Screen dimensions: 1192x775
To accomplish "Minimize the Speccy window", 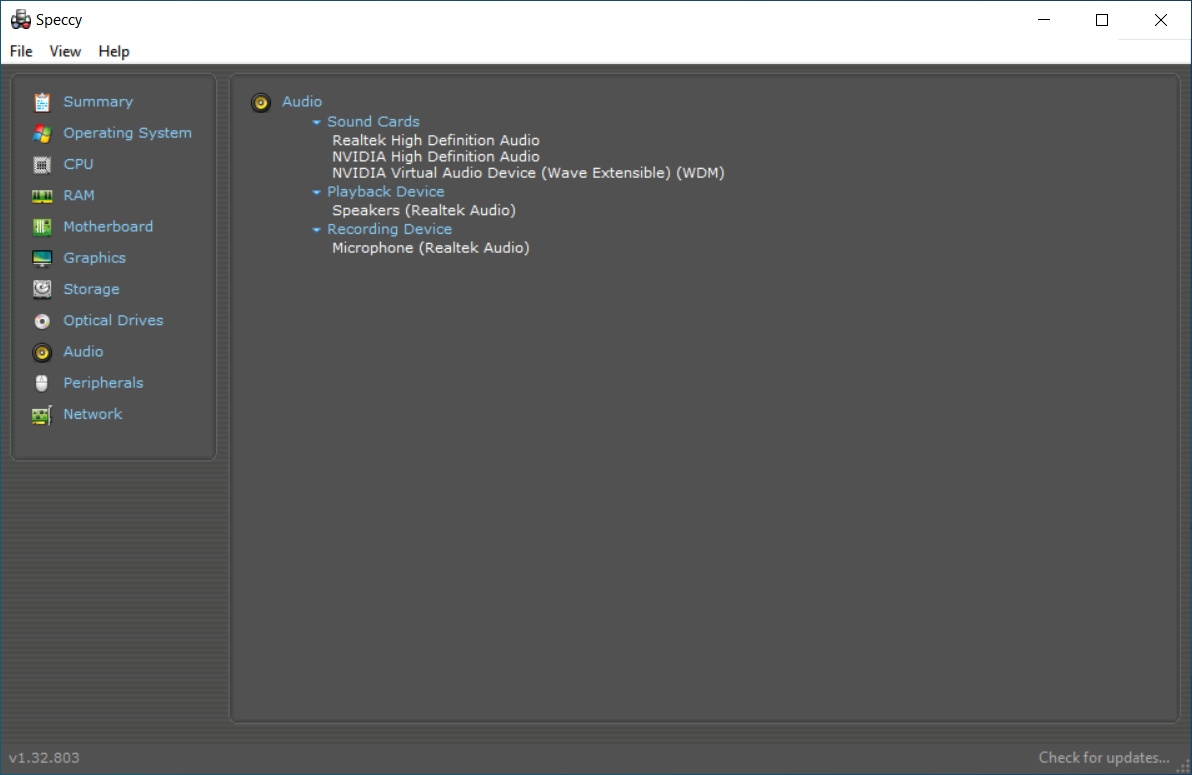I will click(x=1044, y=20).
